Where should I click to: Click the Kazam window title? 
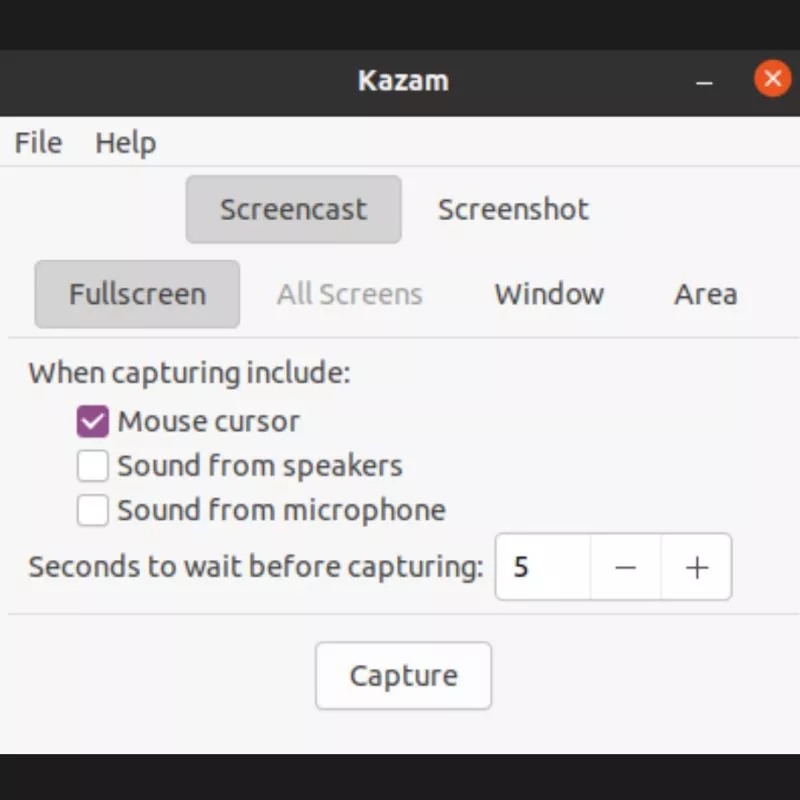pos(403,80)
